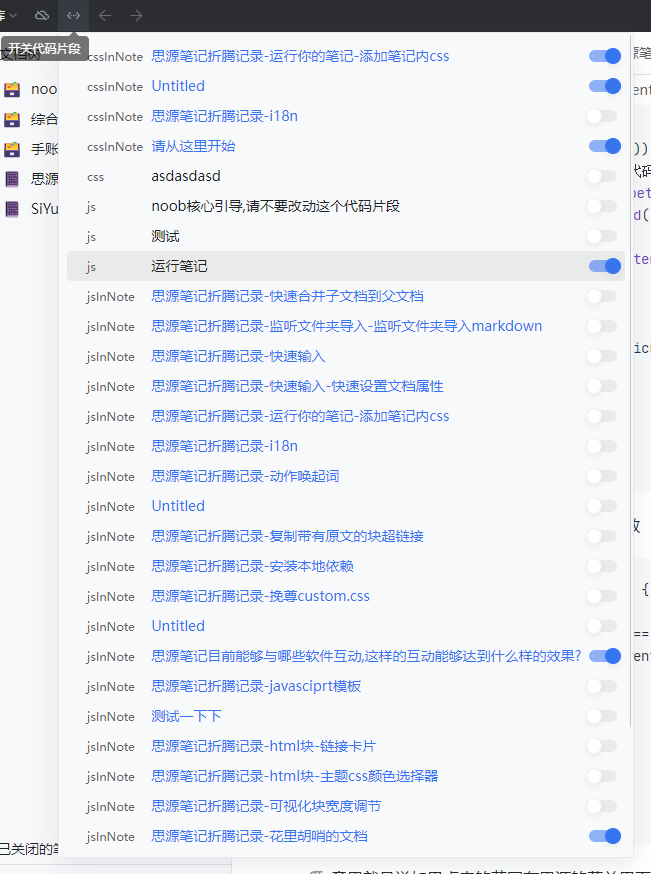Open link 思源笔记折腾记录-javasciprt模板
Viewport: 651px width, 874px height.
click(256, 686)
